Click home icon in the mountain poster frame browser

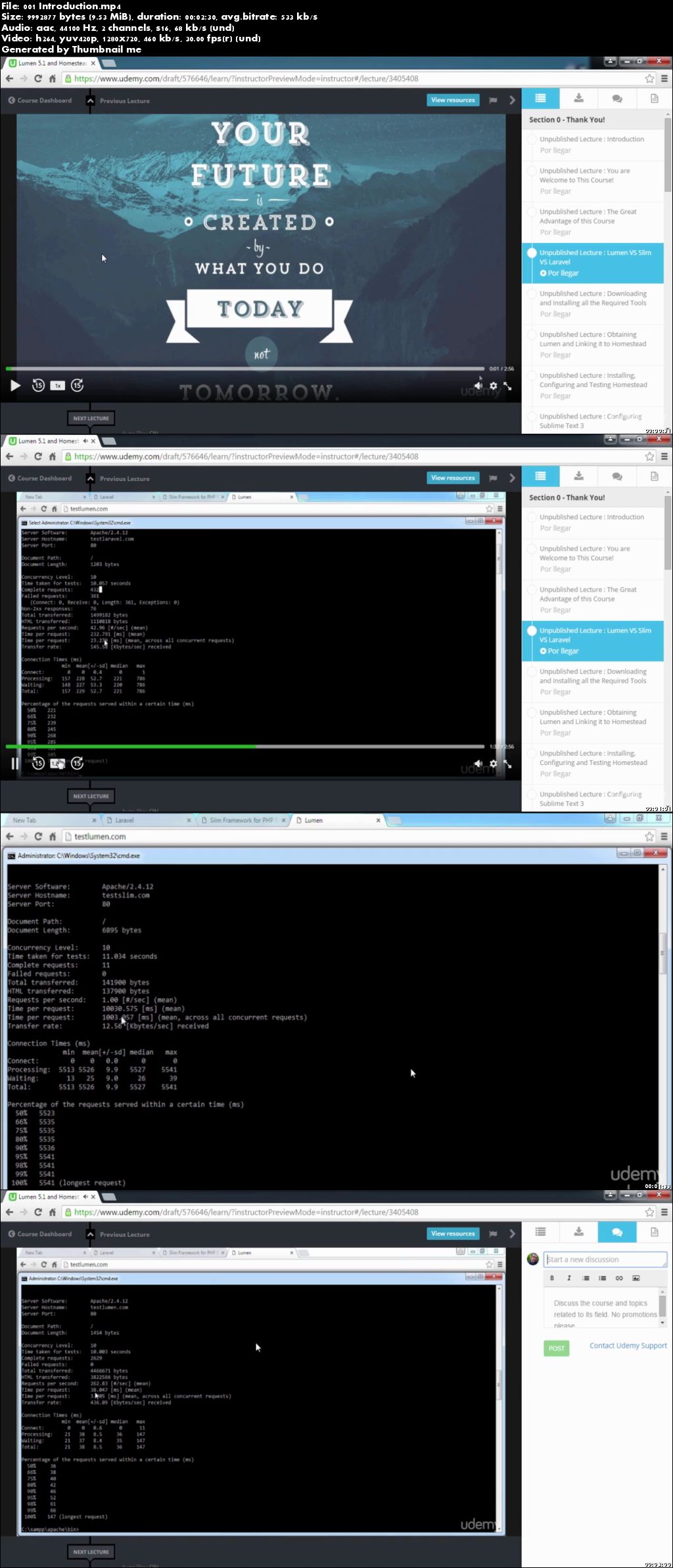click(x=53, y=78)
